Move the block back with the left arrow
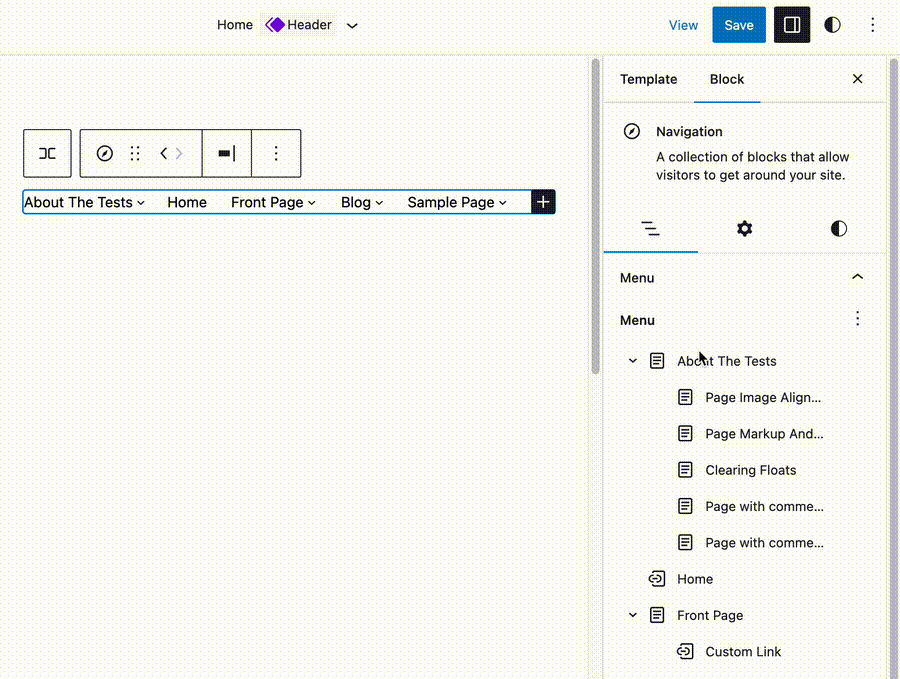 coord(162,153)
